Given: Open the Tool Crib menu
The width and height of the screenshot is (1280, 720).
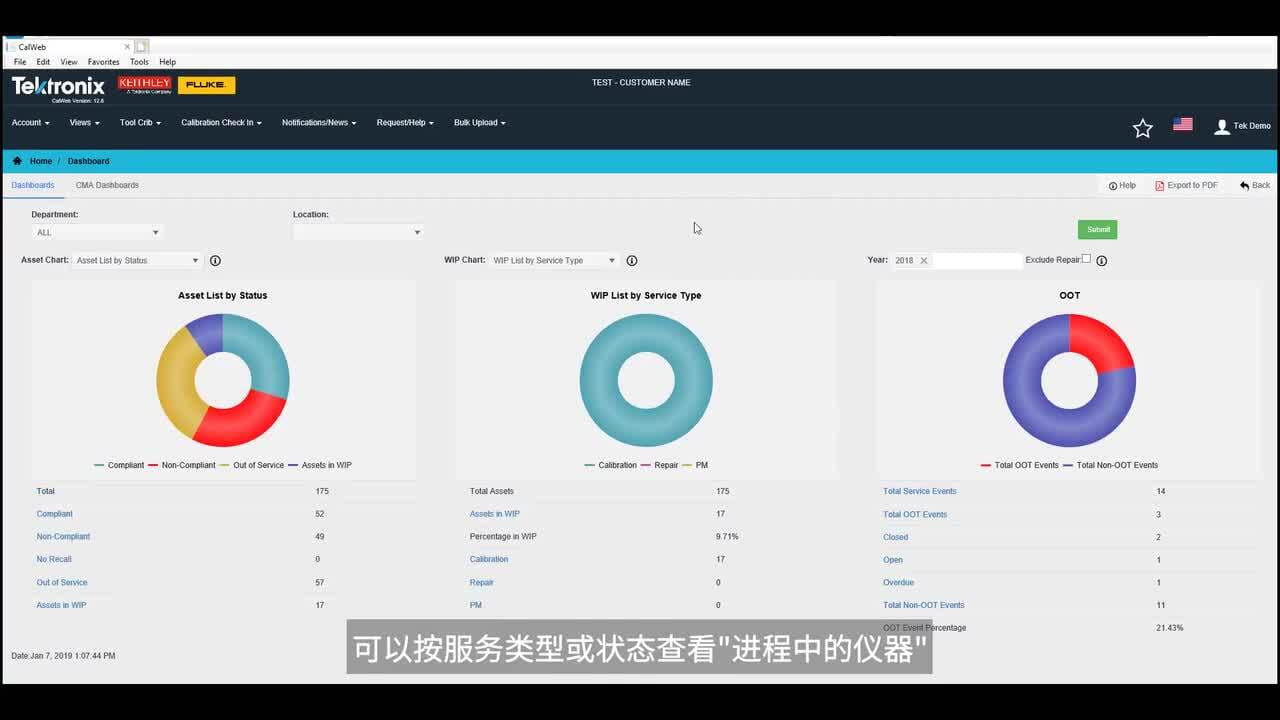Looking at the screenshot, I should (x=139, y=122).
